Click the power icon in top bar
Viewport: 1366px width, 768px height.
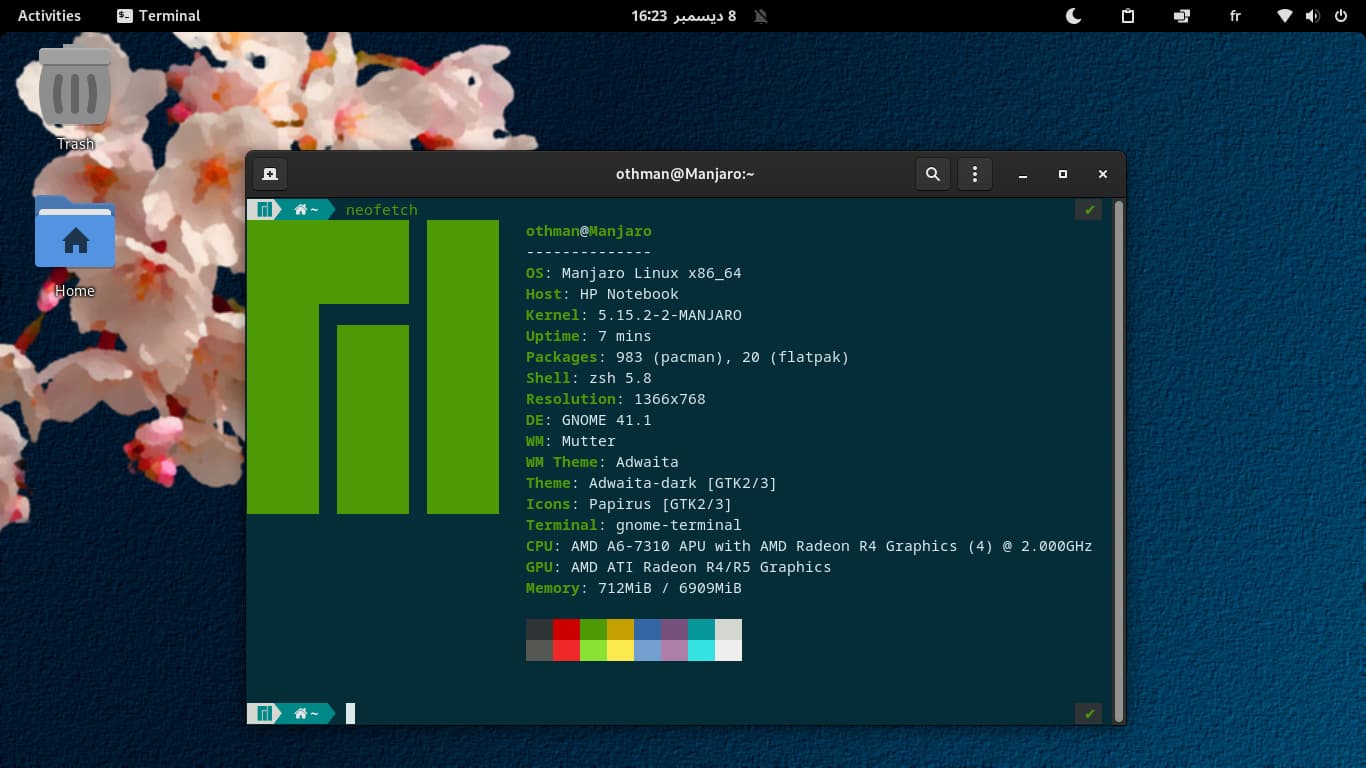(x=1339, y=16)
